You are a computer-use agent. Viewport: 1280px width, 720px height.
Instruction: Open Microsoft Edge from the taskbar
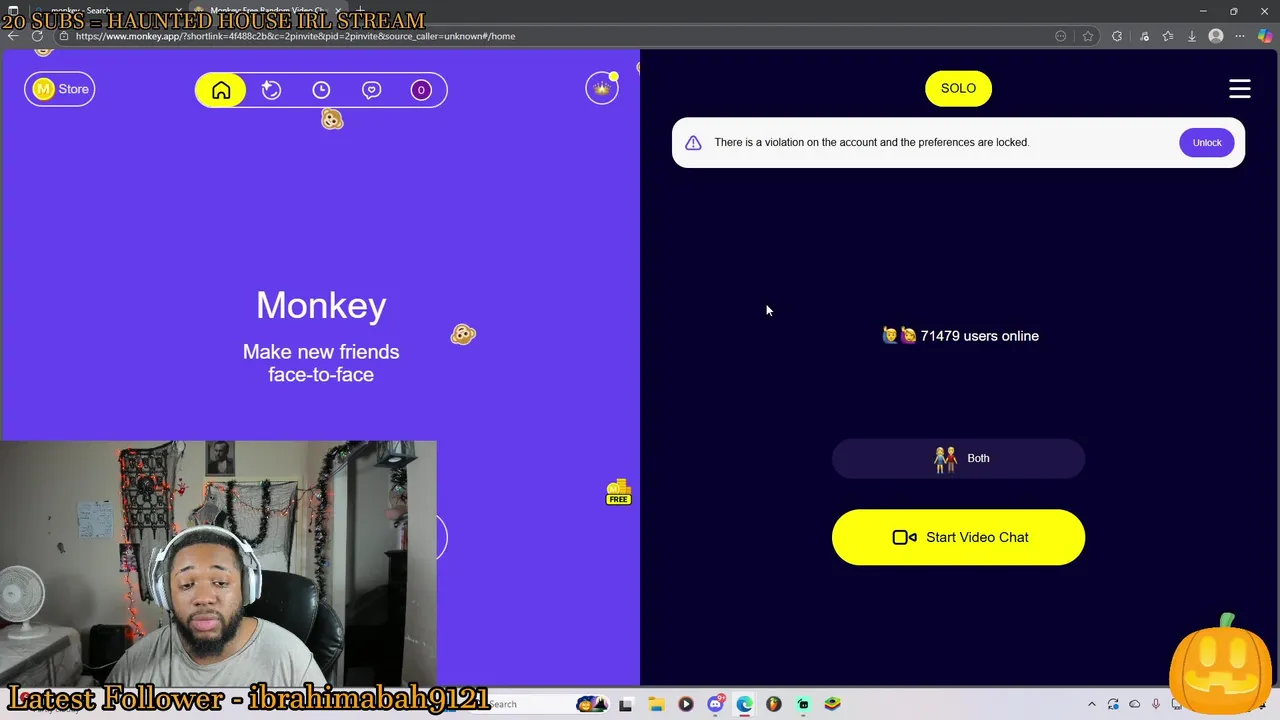coord(745,704)
